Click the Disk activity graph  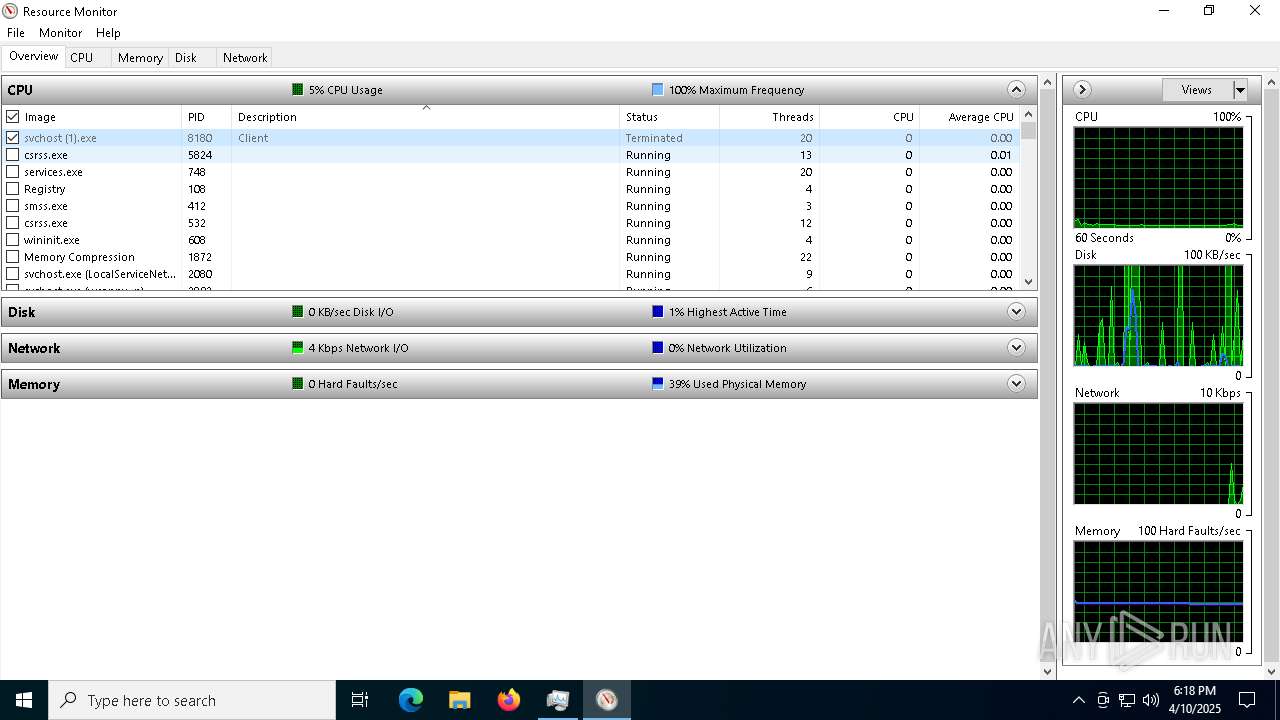1158,315
